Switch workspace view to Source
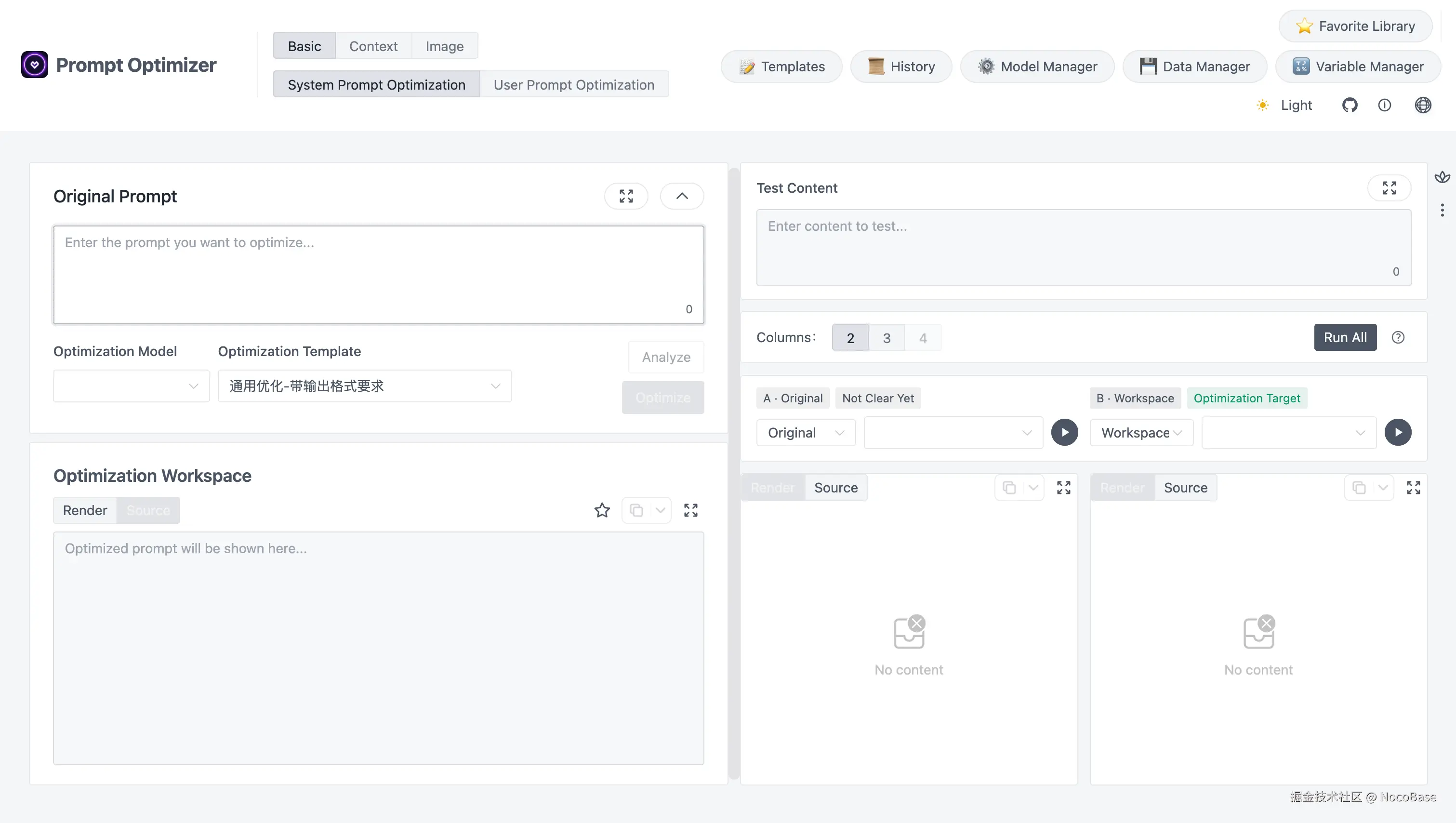The height and width of the screenshot is (823, 1456). point(148,510)
